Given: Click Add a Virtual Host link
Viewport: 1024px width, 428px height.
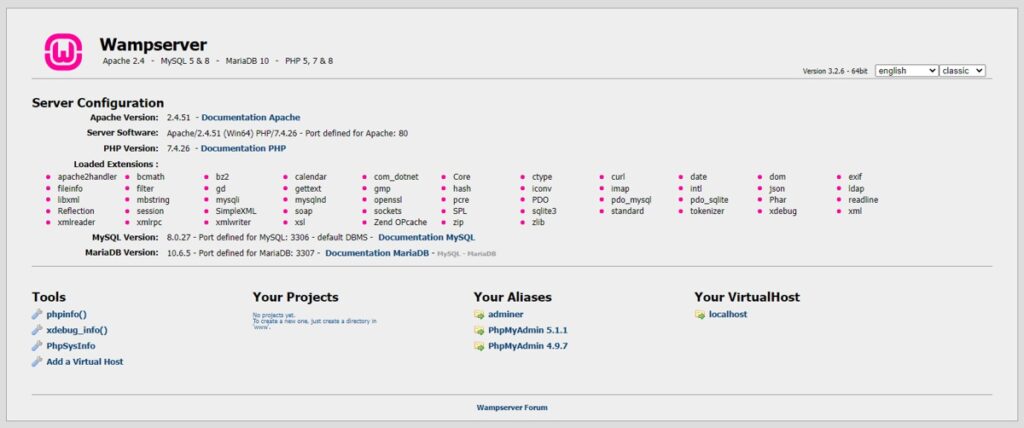Looking at the screenshot, I should pyautogui.click(x=85, y=361).
